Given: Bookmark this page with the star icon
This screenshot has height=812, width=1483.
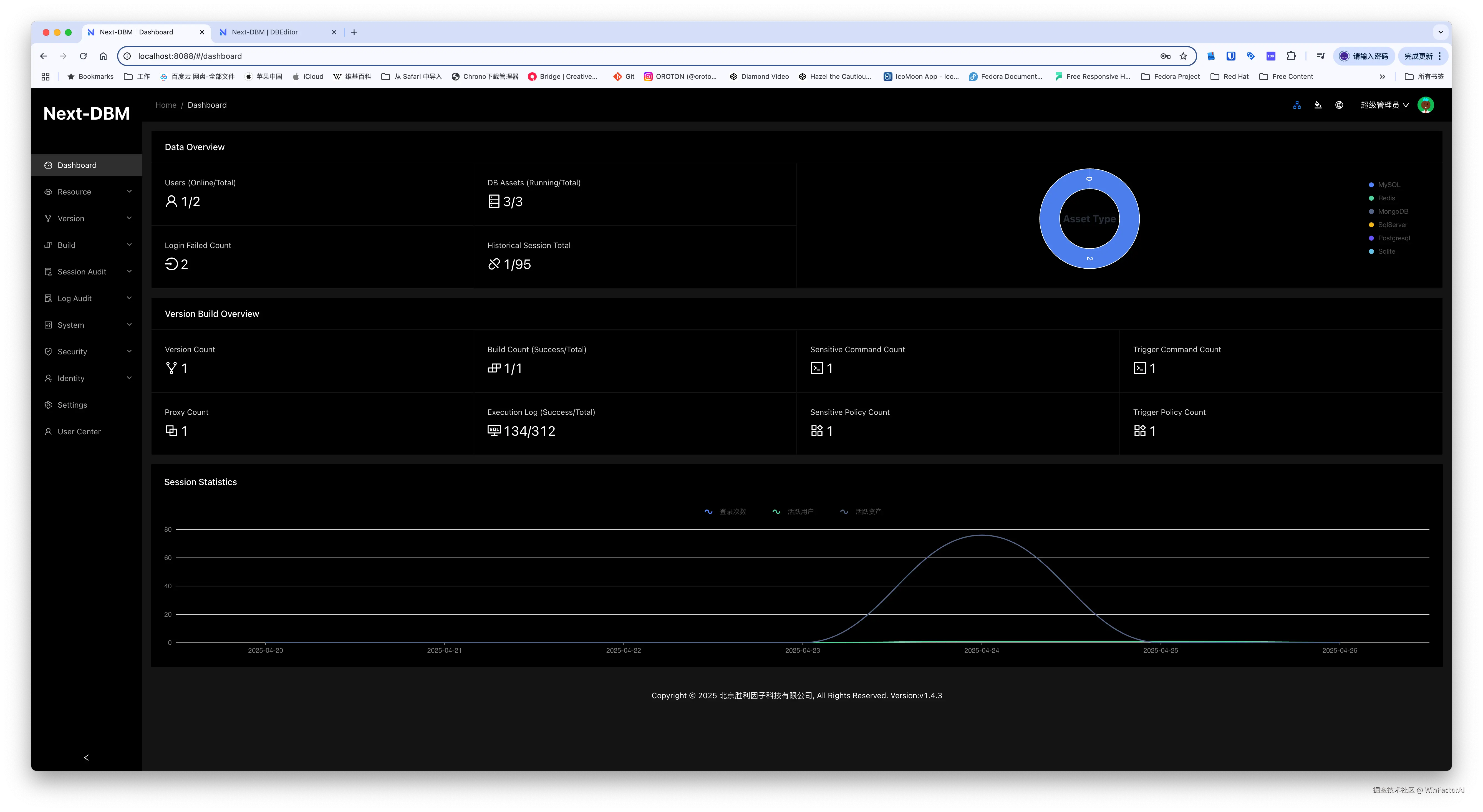Looking at the screenshot, I should 1183,56.
